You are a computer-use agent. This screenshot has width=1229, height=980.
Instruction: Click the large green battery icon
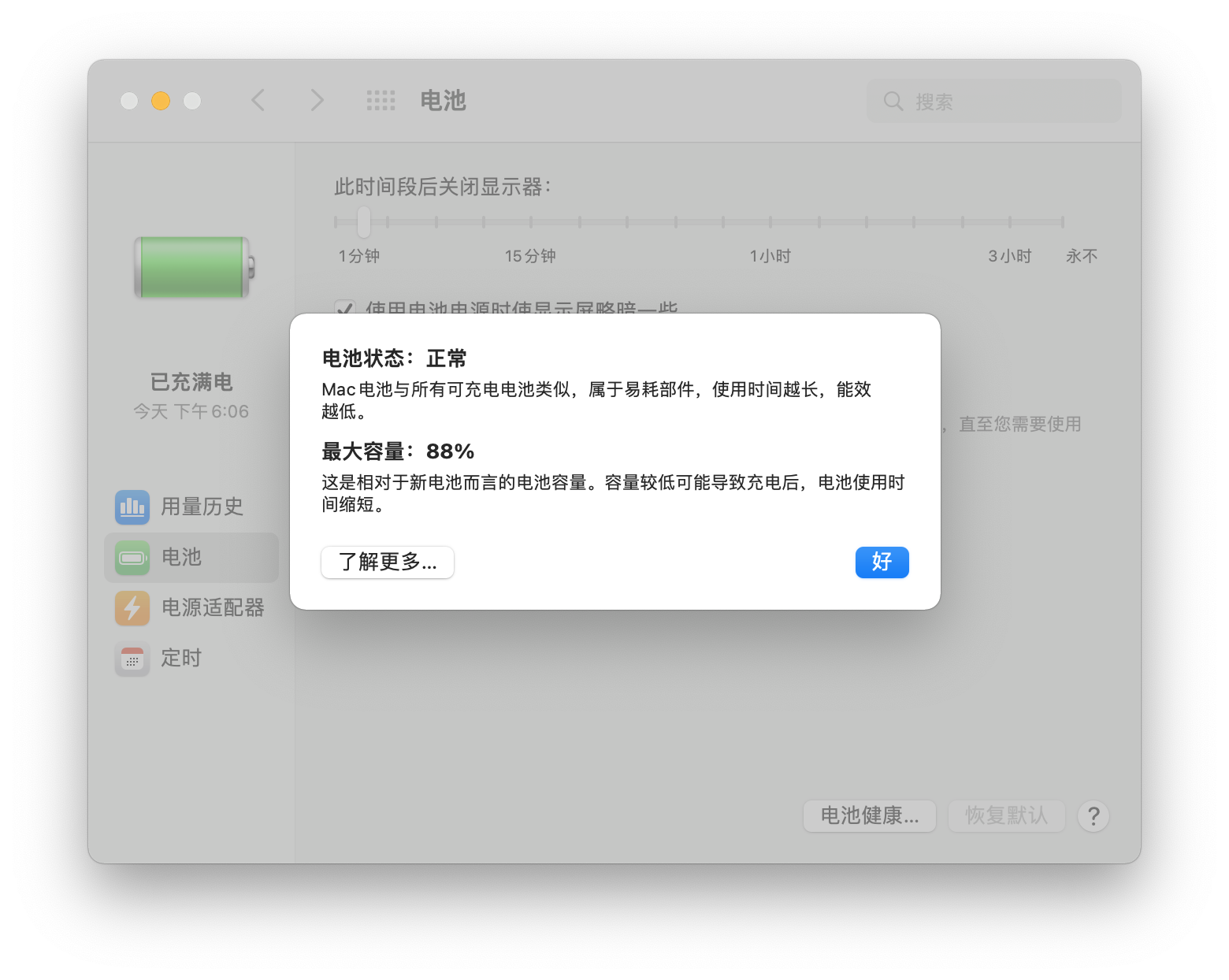coord(193,268)
